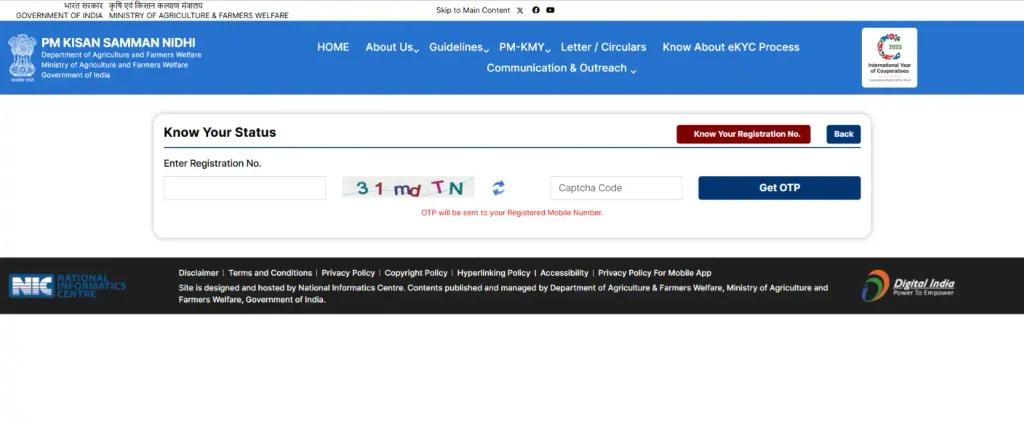The width and height of the screenshot is (1024, 424).
Task: Open Terms and Conditions link
Action: point(270,273)
